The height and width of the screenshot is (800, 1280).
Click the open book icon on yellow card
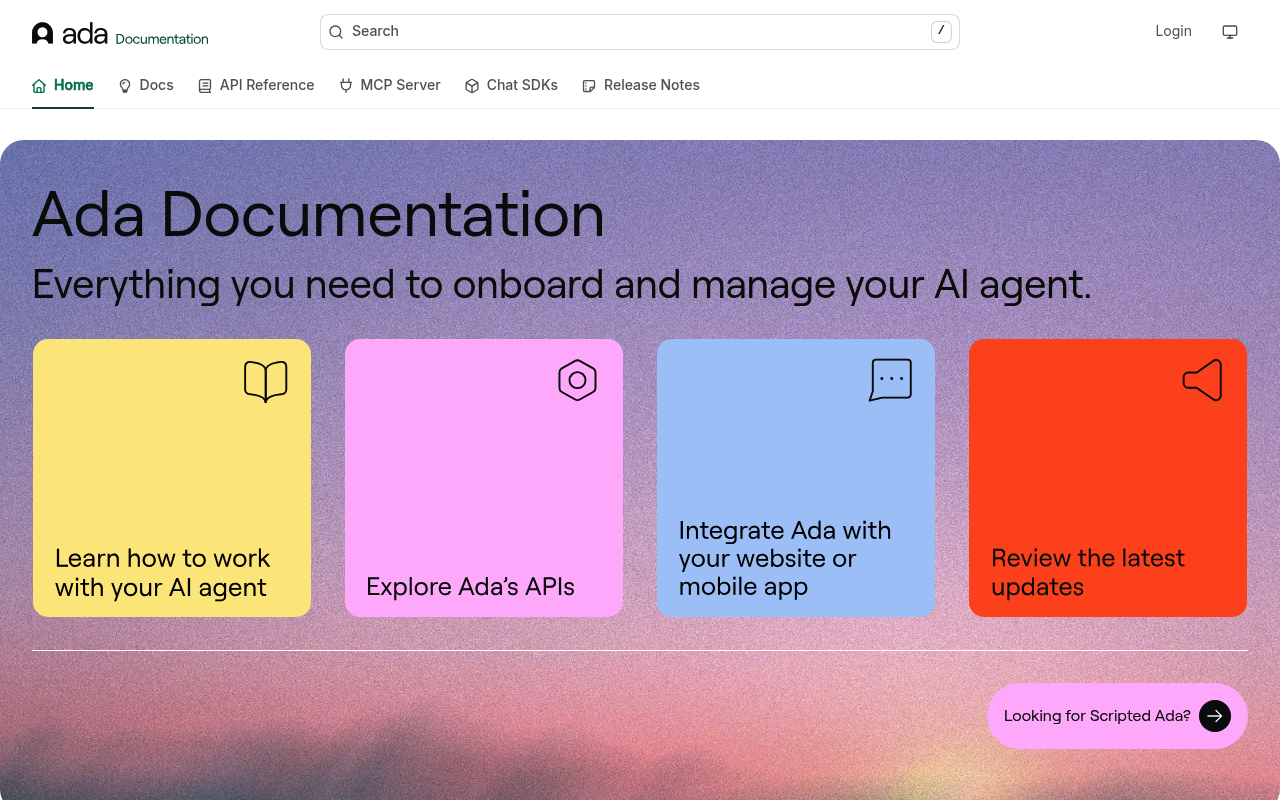point(266,381)
